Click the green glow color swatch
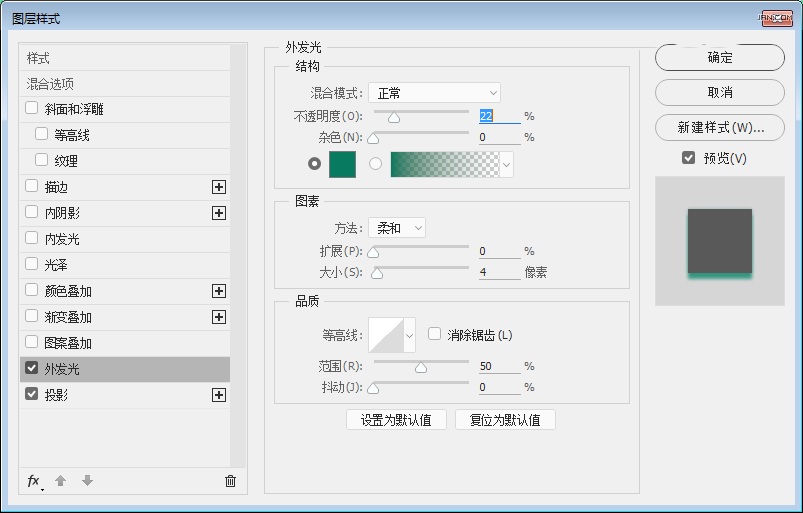Image resolution: width=803 pixels, height=513 pixels. 342,164
